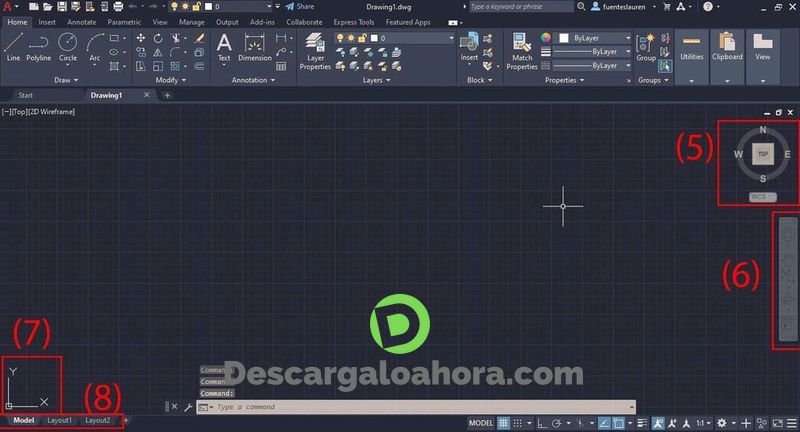Switch to the Annotate ribbon tab
The height and width of the screenshot is (432, 800).
click(x=82, y=22)
